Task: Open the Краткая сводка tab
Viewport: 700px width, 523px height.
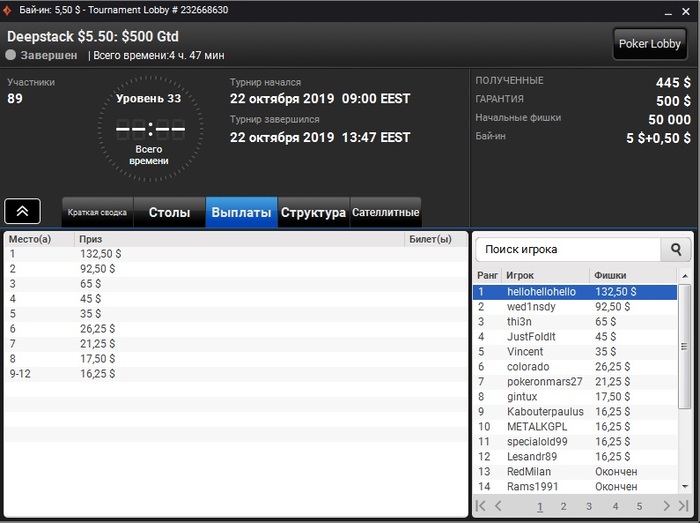Action: click(x=97, y=212)
